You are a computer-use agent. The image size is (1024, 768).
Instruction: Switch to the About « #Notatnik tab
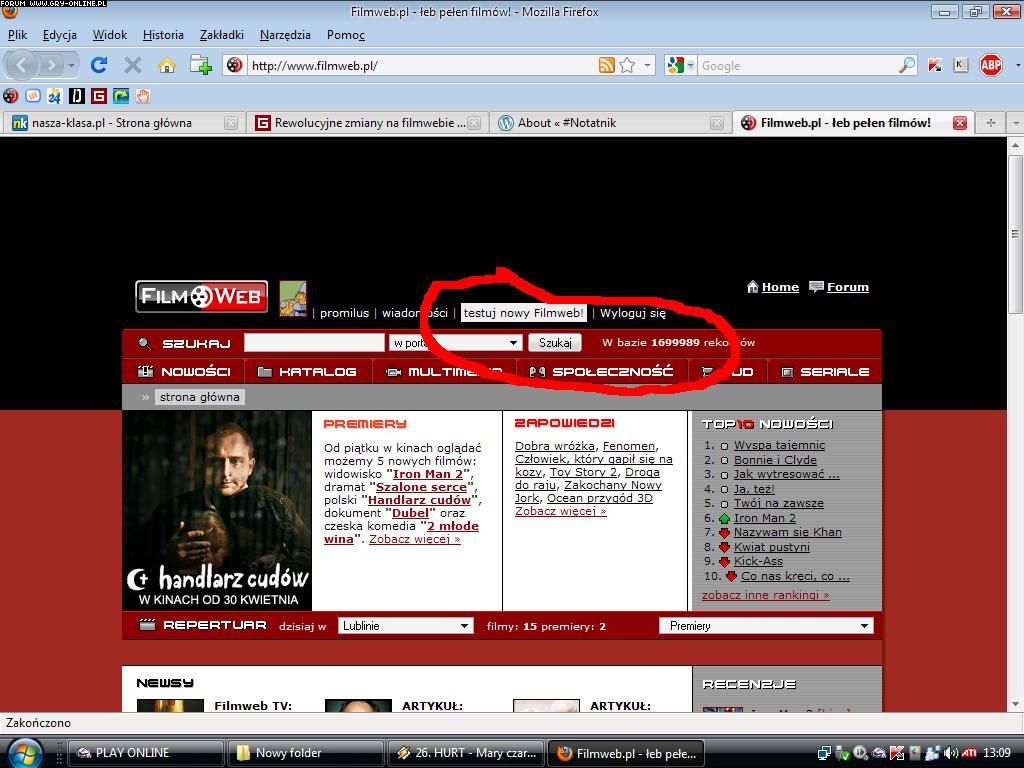click(611, 123)
